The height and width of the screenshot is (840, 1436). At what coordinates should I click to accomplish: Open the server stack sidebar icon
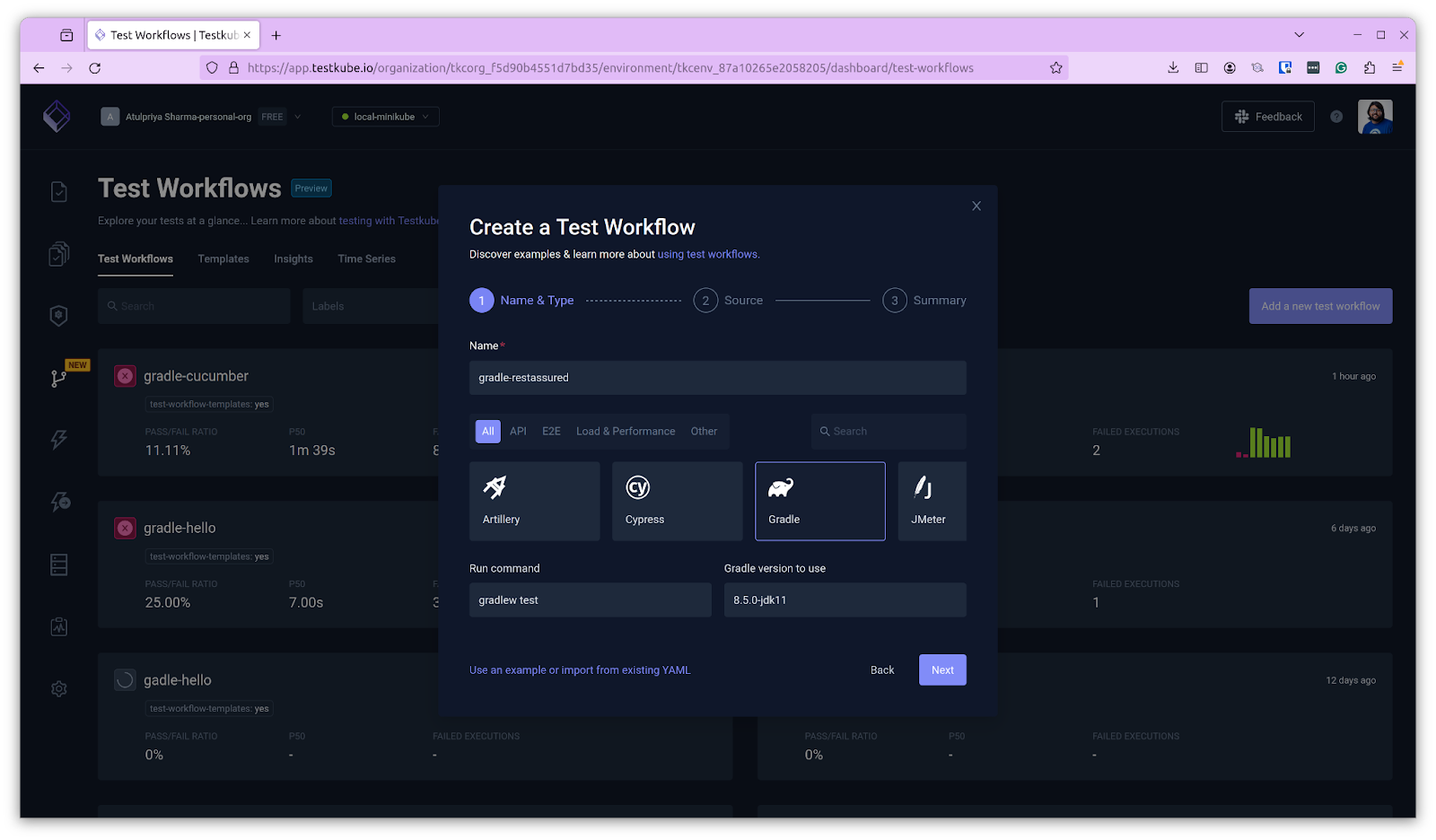59,564
